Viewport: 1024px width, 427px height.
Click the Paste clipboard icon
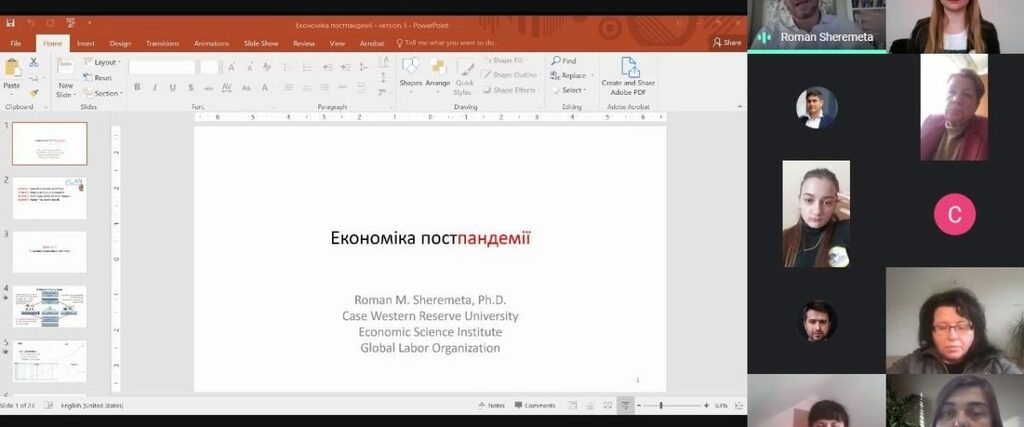[x=12, y=68]
